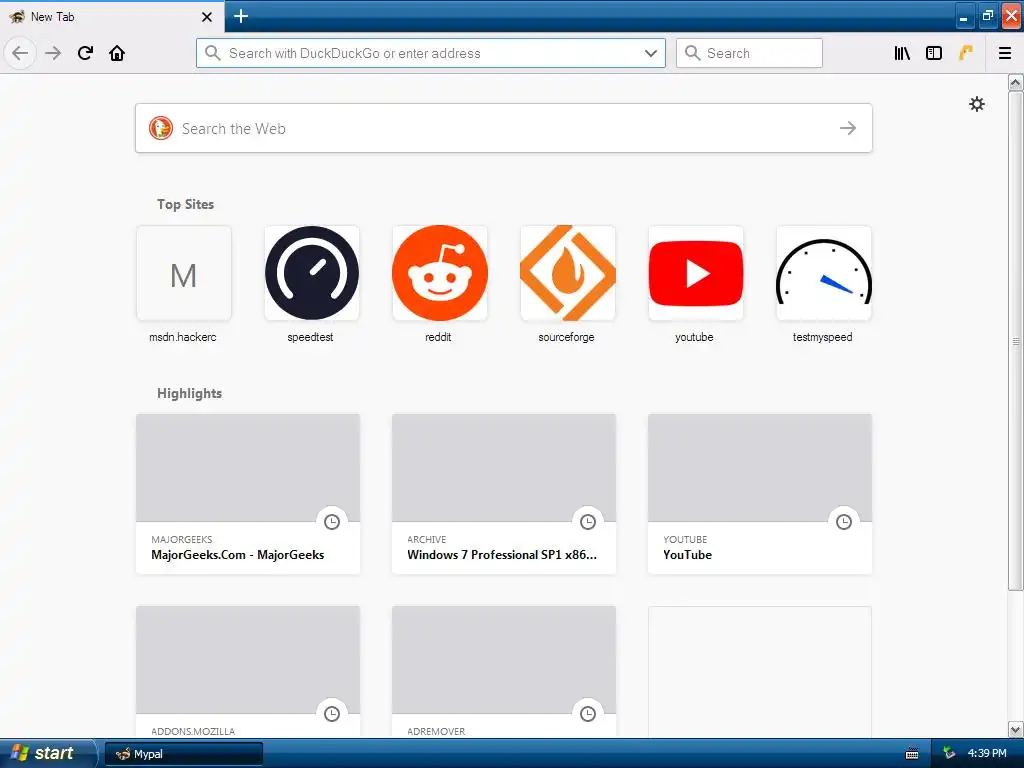Open Windows 7 Professional SP1 archive highlight
The width and height of the screenshot is (1024, 768).
(x=504, y=494)
